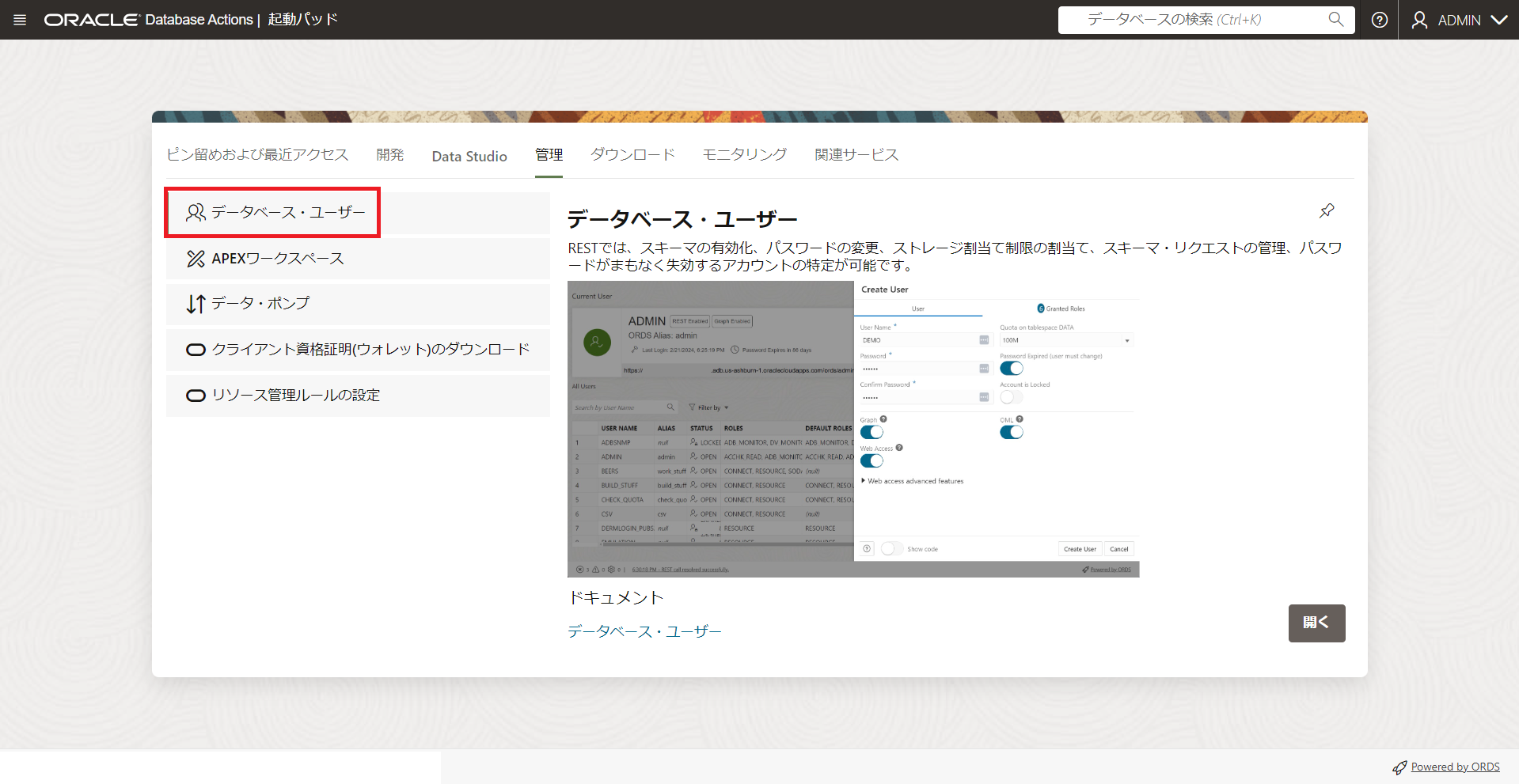
Task: Open the モニタリング tab
Action: (x=743, y=154)
